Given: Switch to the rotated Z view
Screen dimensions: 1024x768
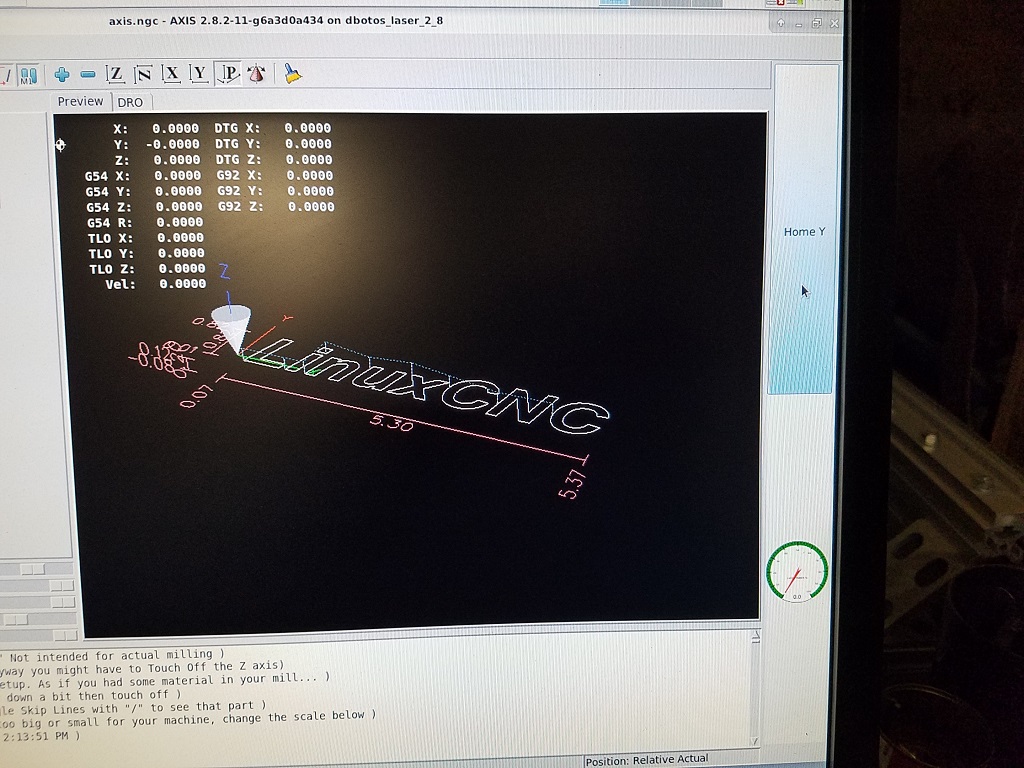Looking at the screenshot, I should click(x=143, y=74).
